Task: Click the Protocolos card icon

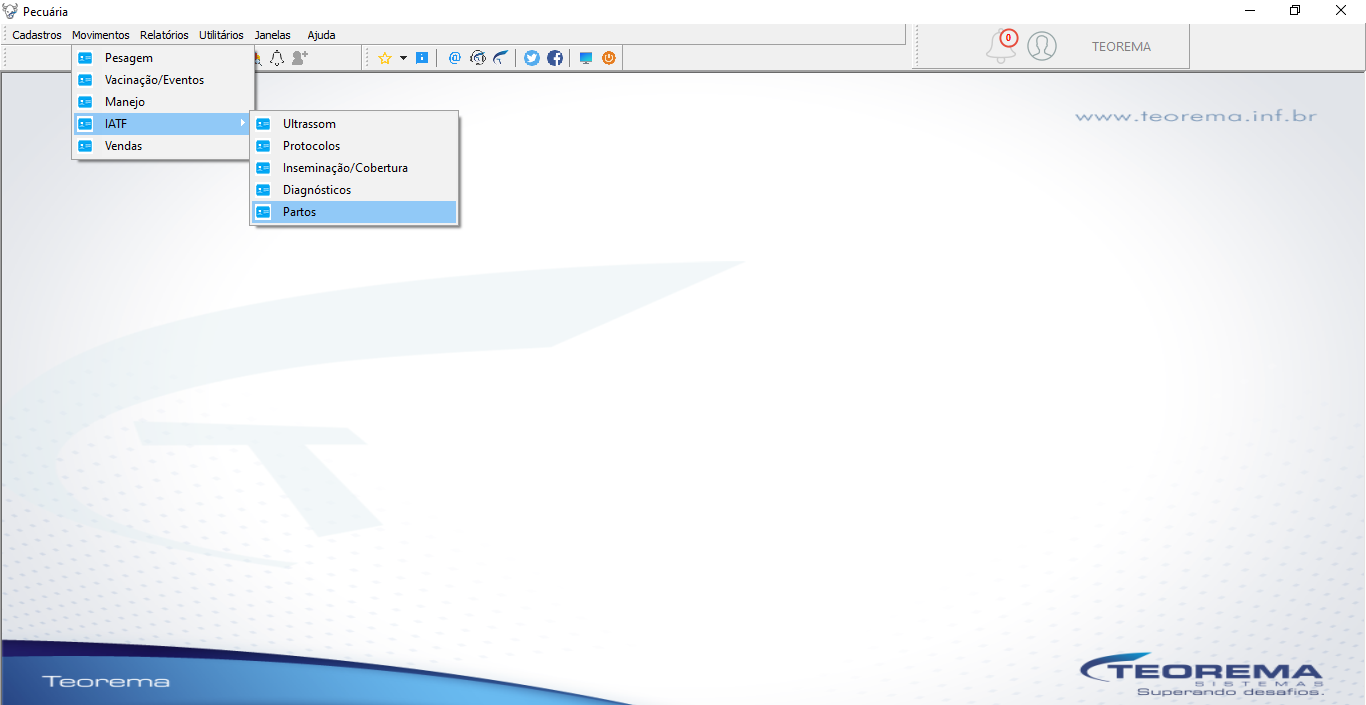Action: 263,146
